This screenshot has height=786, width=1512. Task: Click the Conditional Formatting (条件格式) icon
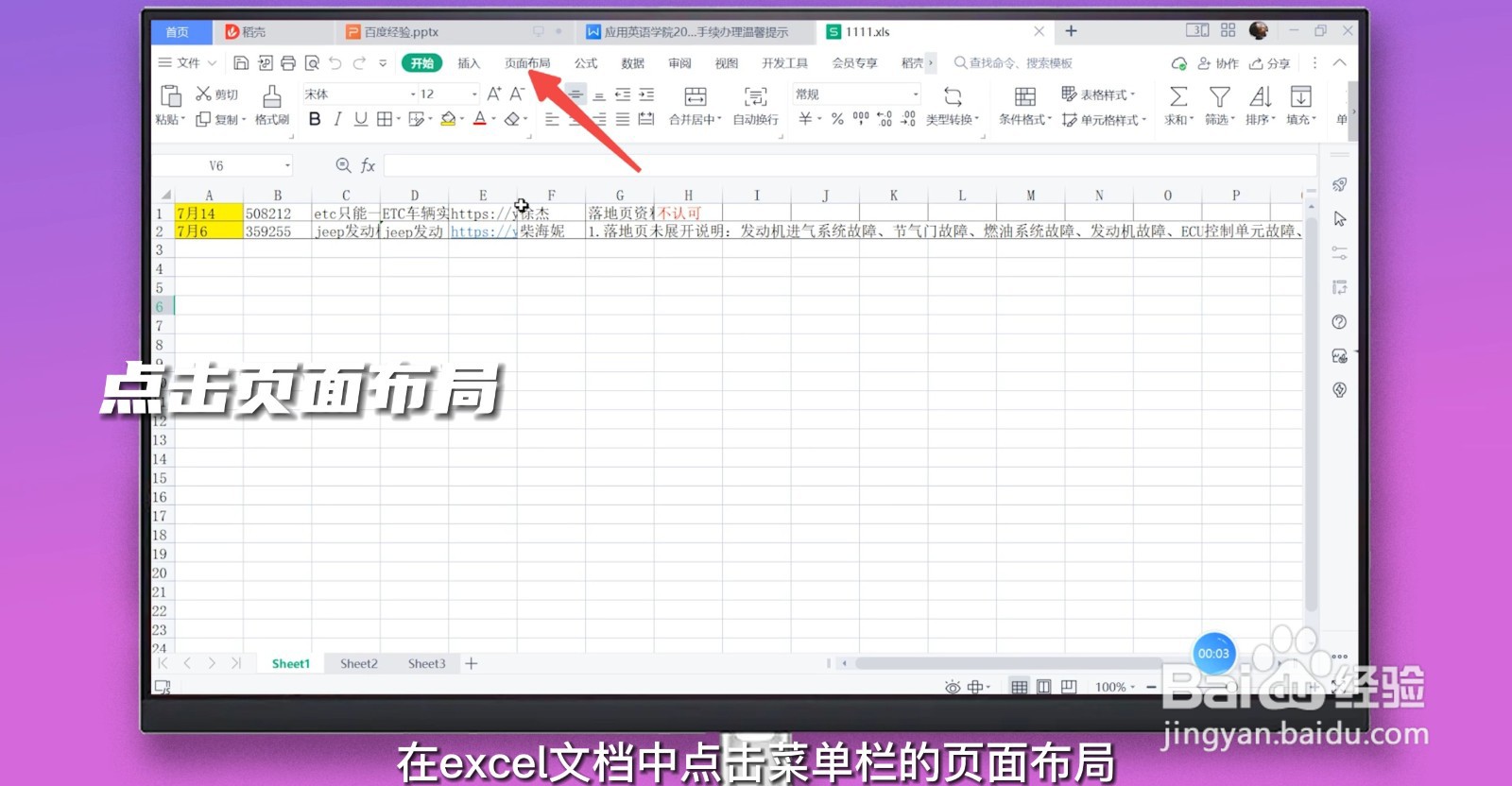point(1024,96)
